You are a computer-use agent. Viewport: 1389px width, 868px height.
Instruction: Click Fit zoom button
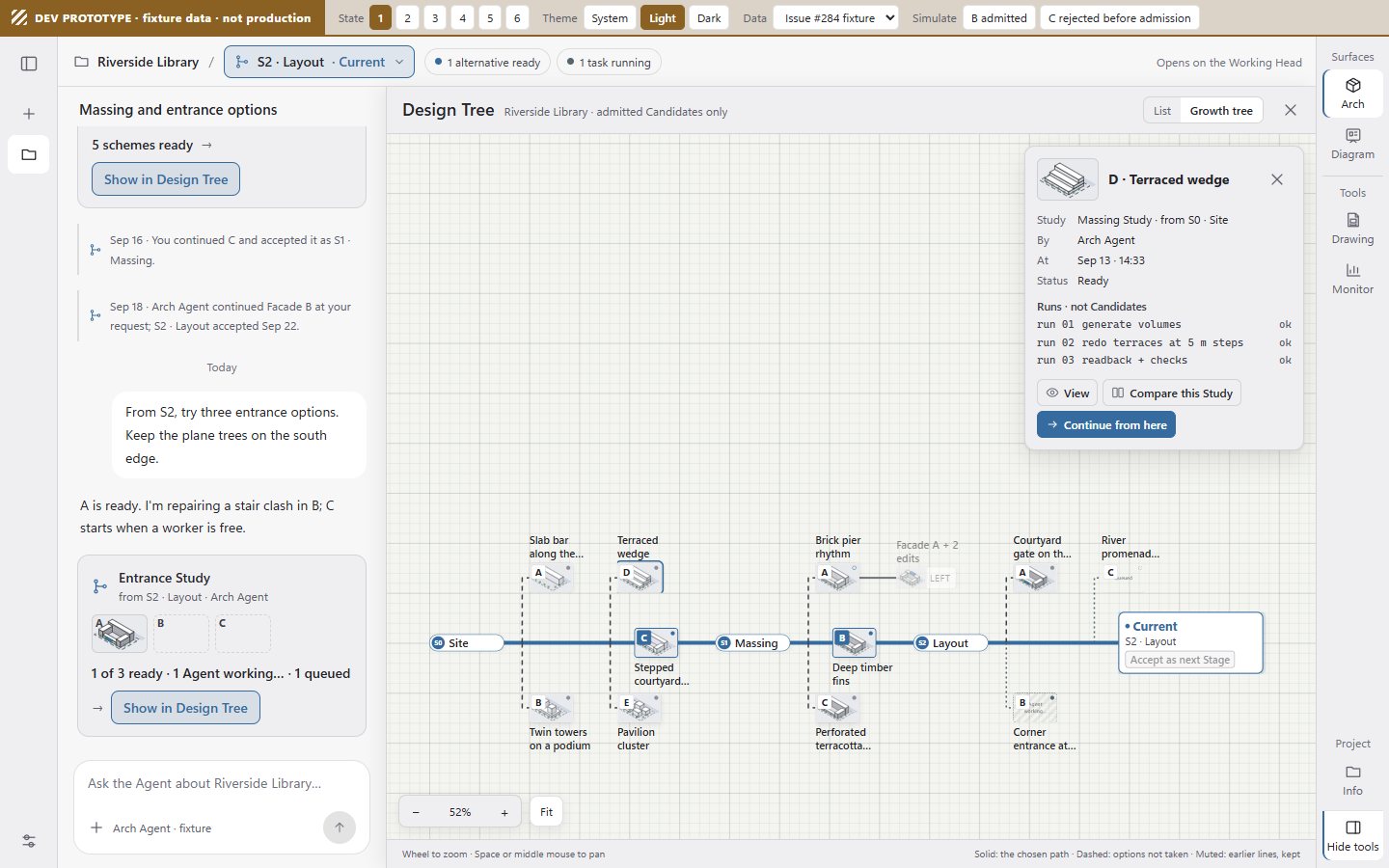click(546, 812)
